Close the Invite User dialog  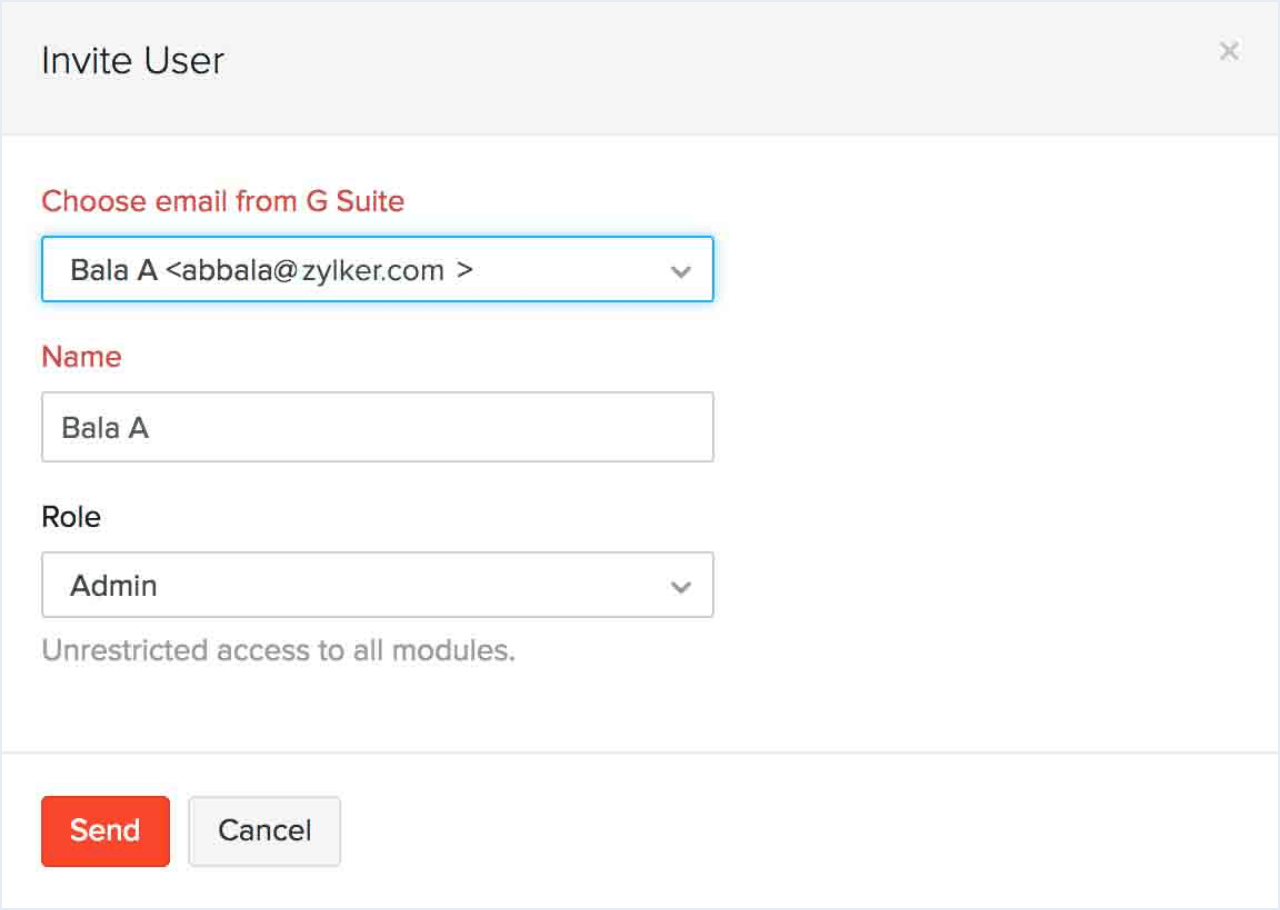[x=1229, y=51]
